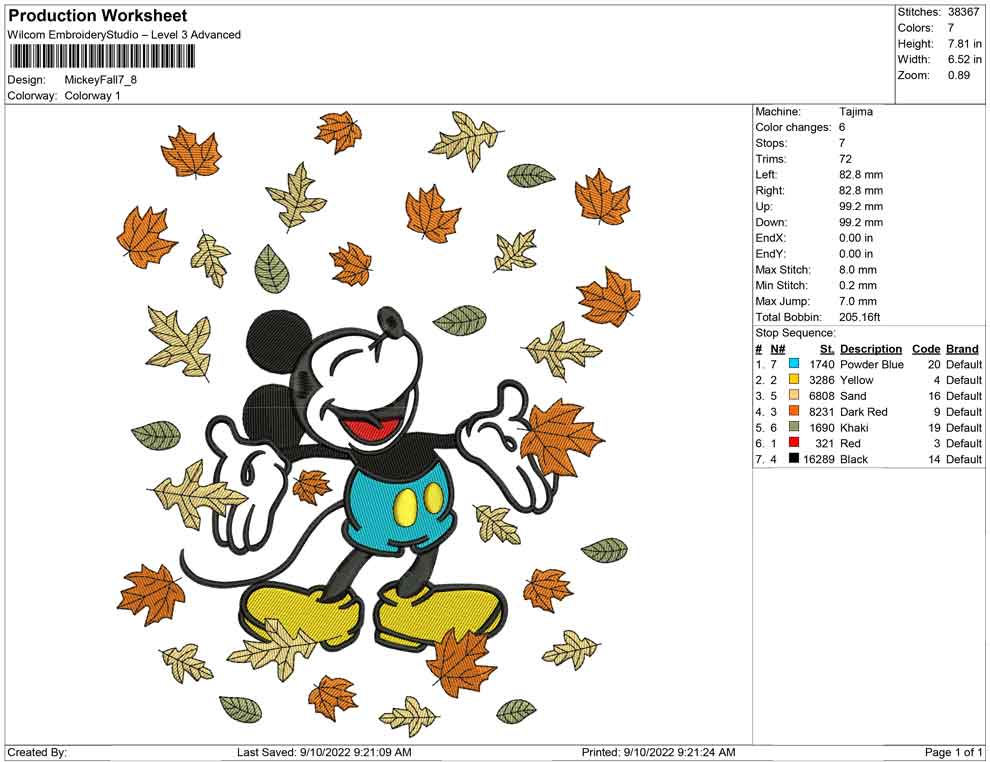Click the Color changes value 6
The image size is (990, 762).
pos(842,128)
